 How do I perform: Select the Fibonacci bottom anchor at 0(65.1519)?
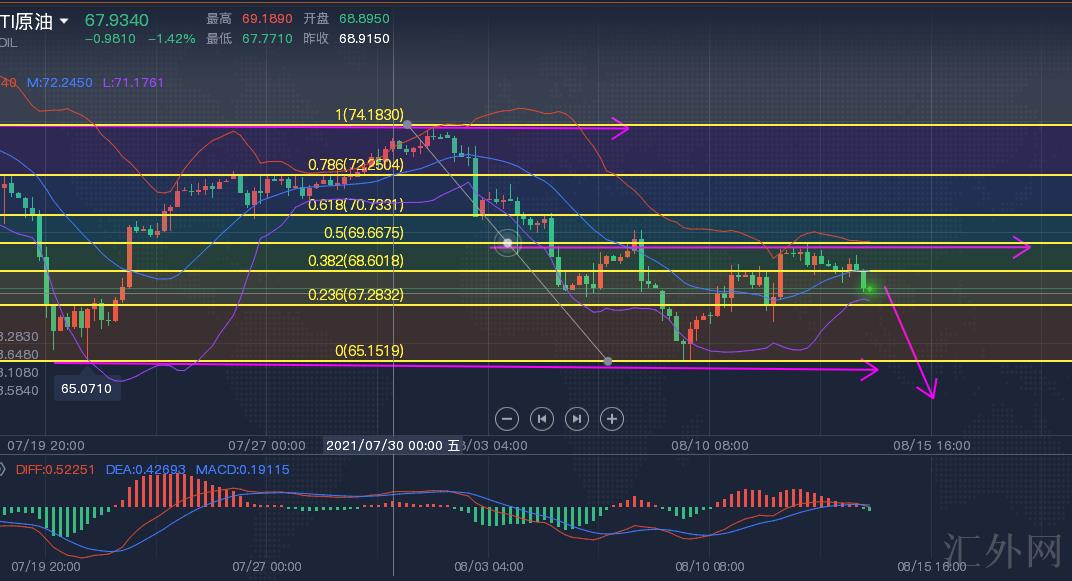[x=608, y=360]
